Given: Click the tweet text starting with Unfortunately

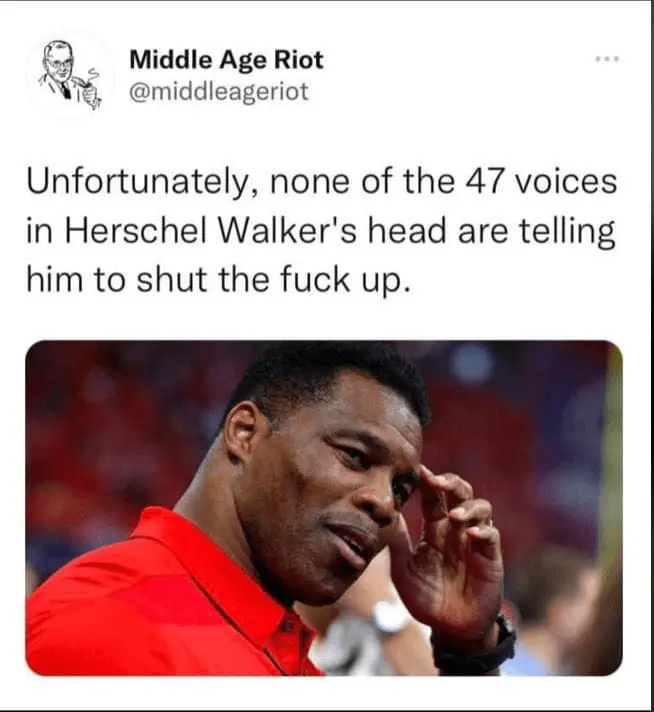Looking at the screenshot, I should pyautogui.click(x=322, y=231).
